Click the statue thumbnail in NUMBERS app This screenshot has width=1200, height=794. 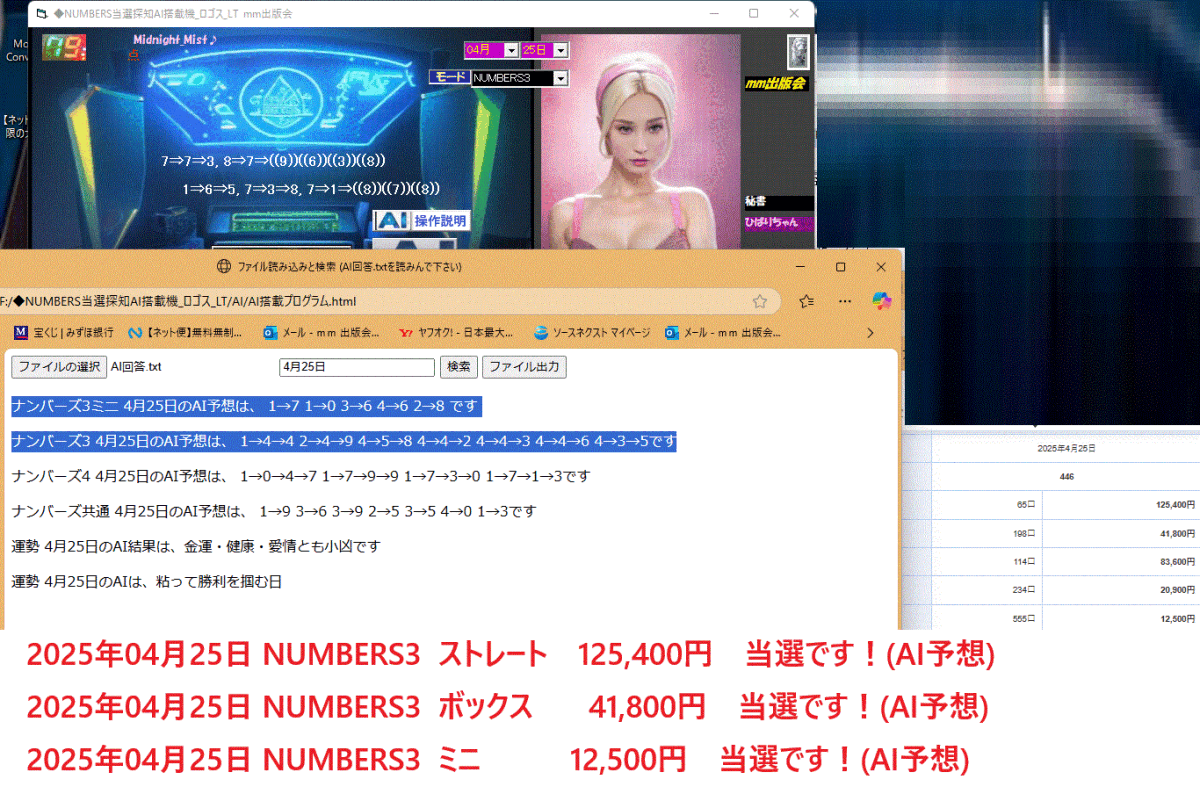pyautogui.click(x=797, y=50)
